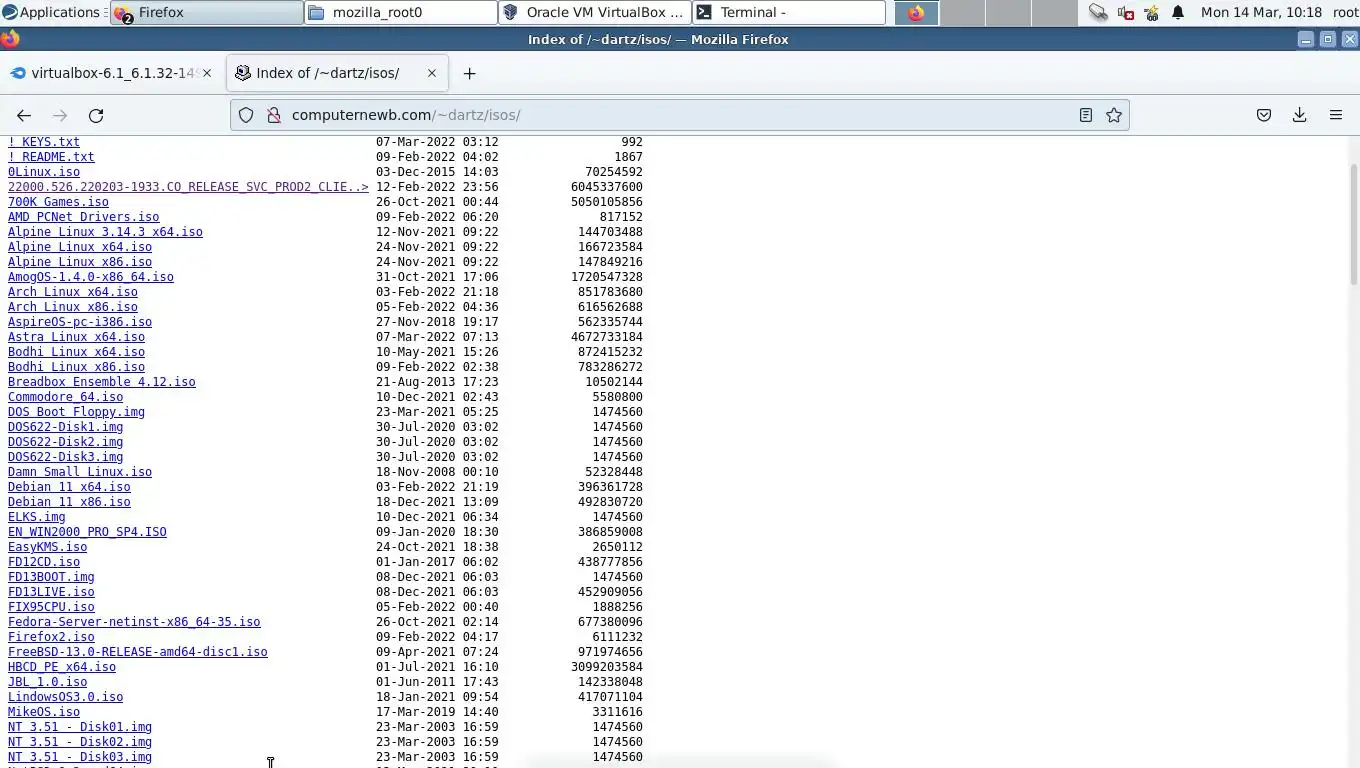Download DOS Boot Floppy.img
The height and width of the screenshot is (768, 1360).
tap(76, 412)
